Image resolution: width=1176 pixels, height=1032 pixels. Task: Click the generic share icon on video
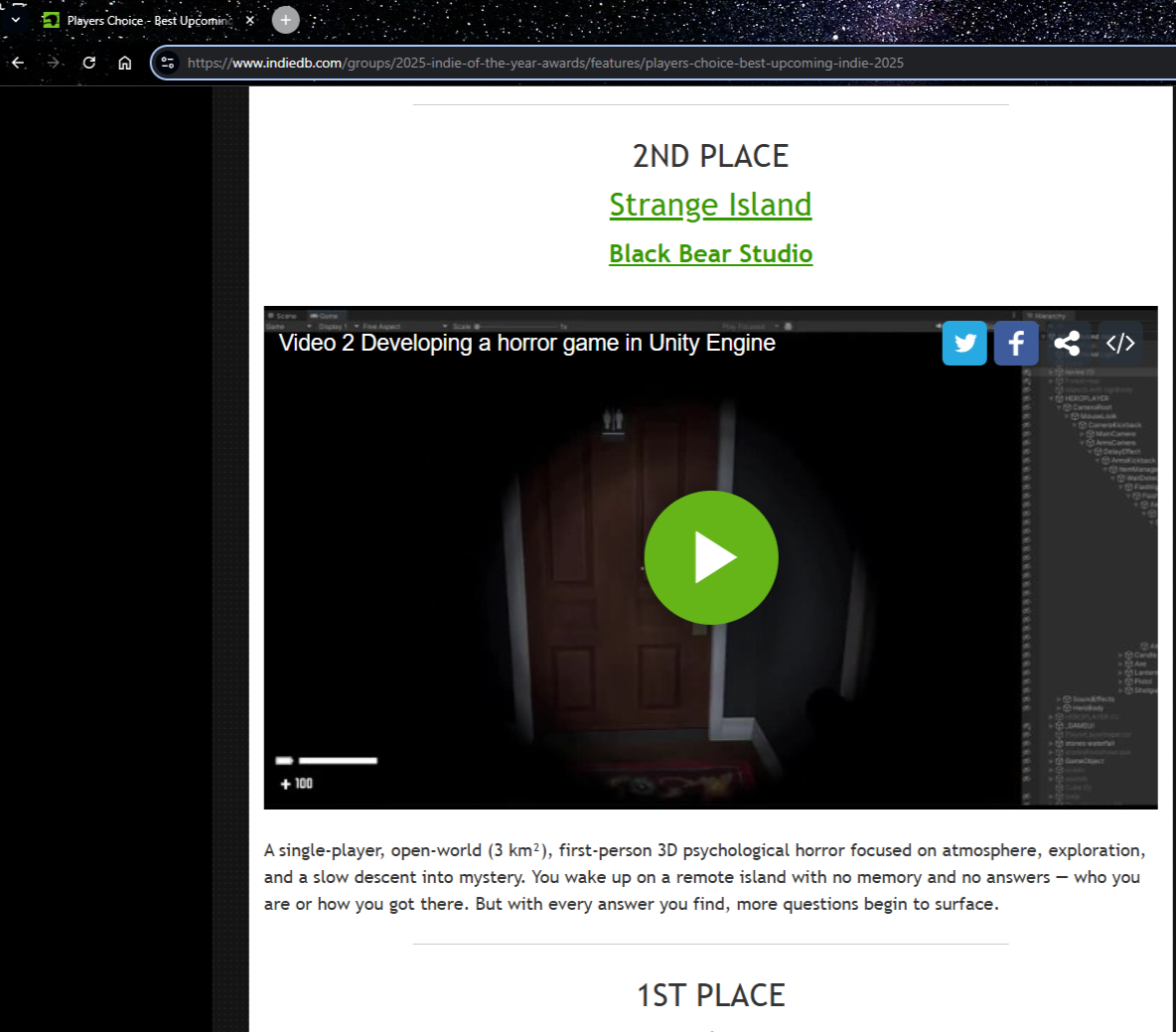click(1068, 344)
